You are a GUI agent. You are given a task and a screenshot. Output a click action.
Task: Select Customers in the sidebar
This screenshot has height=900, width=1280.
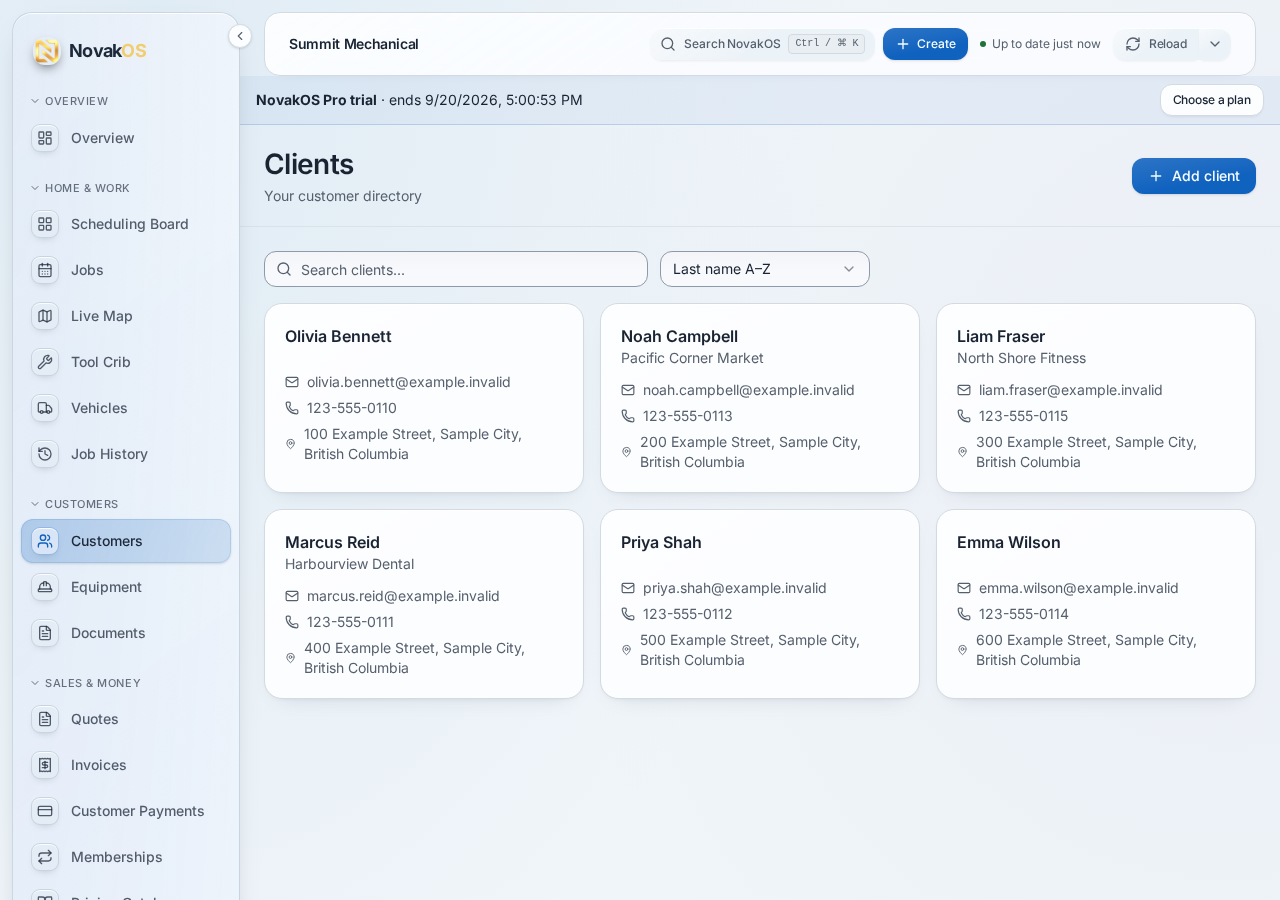pyautogui.click(x=126, y=541)
